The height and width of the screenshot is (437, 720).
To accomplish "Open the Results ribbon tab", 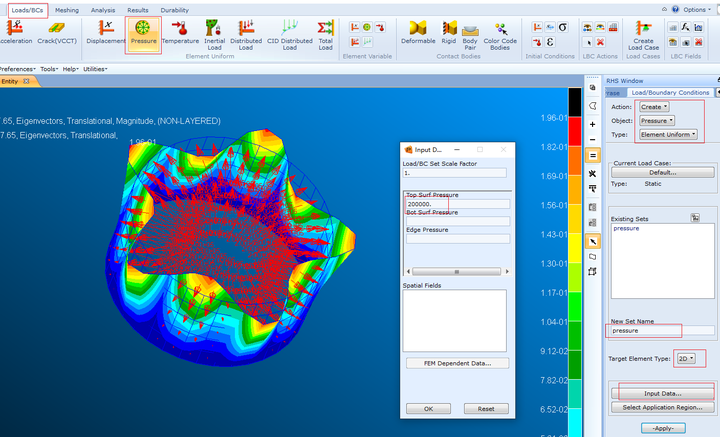I will (x=138, y=10).
